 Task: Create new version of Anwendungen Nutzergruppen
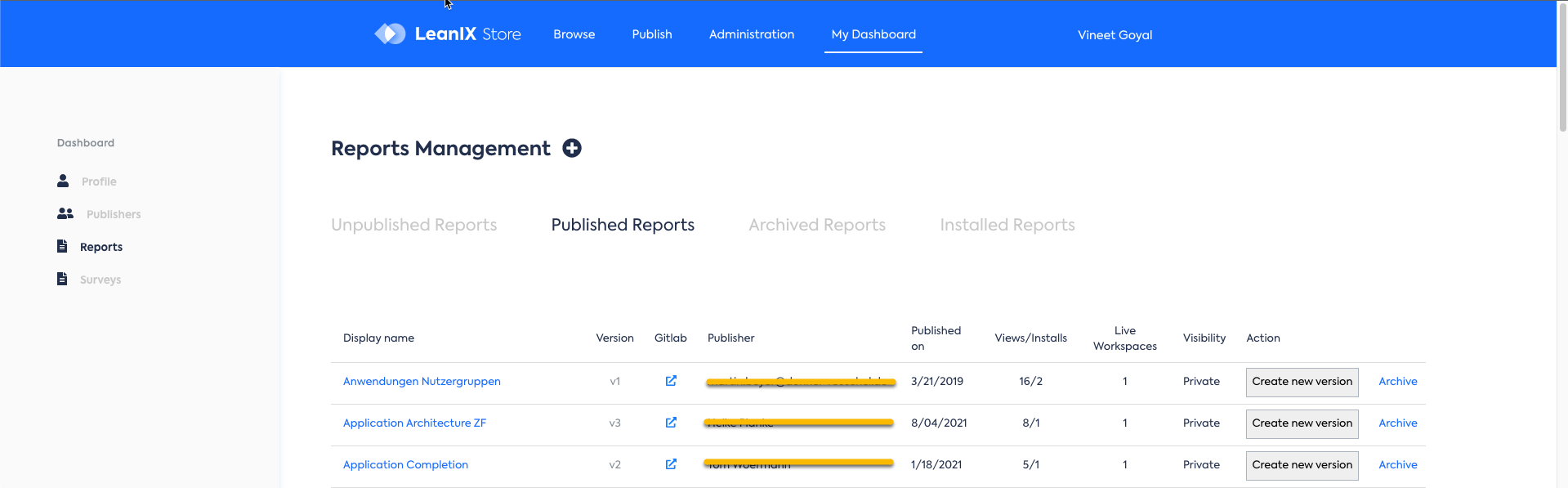pos(1302,382)
